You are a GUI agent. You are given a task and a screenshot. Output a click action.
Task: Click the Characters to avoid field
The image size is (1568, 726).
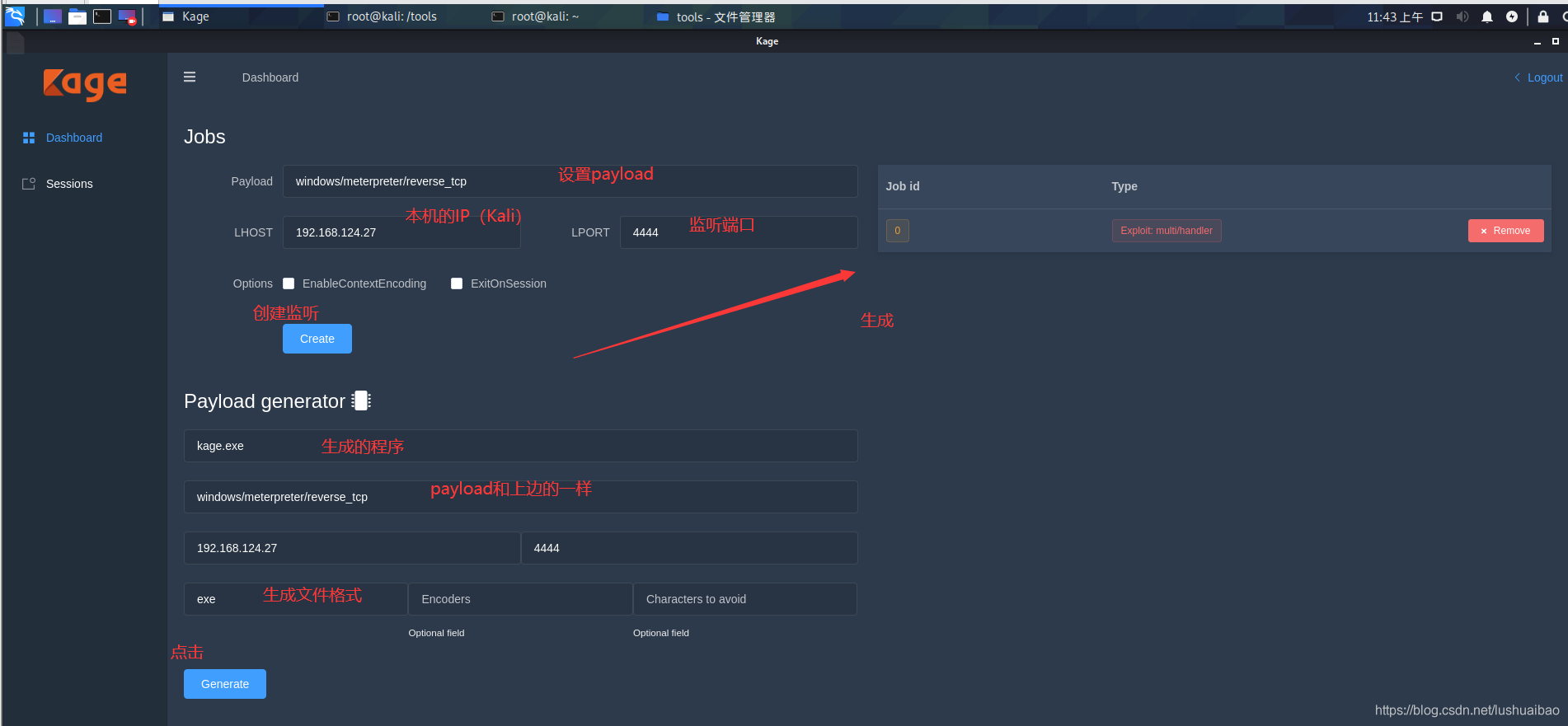point(745,599)
